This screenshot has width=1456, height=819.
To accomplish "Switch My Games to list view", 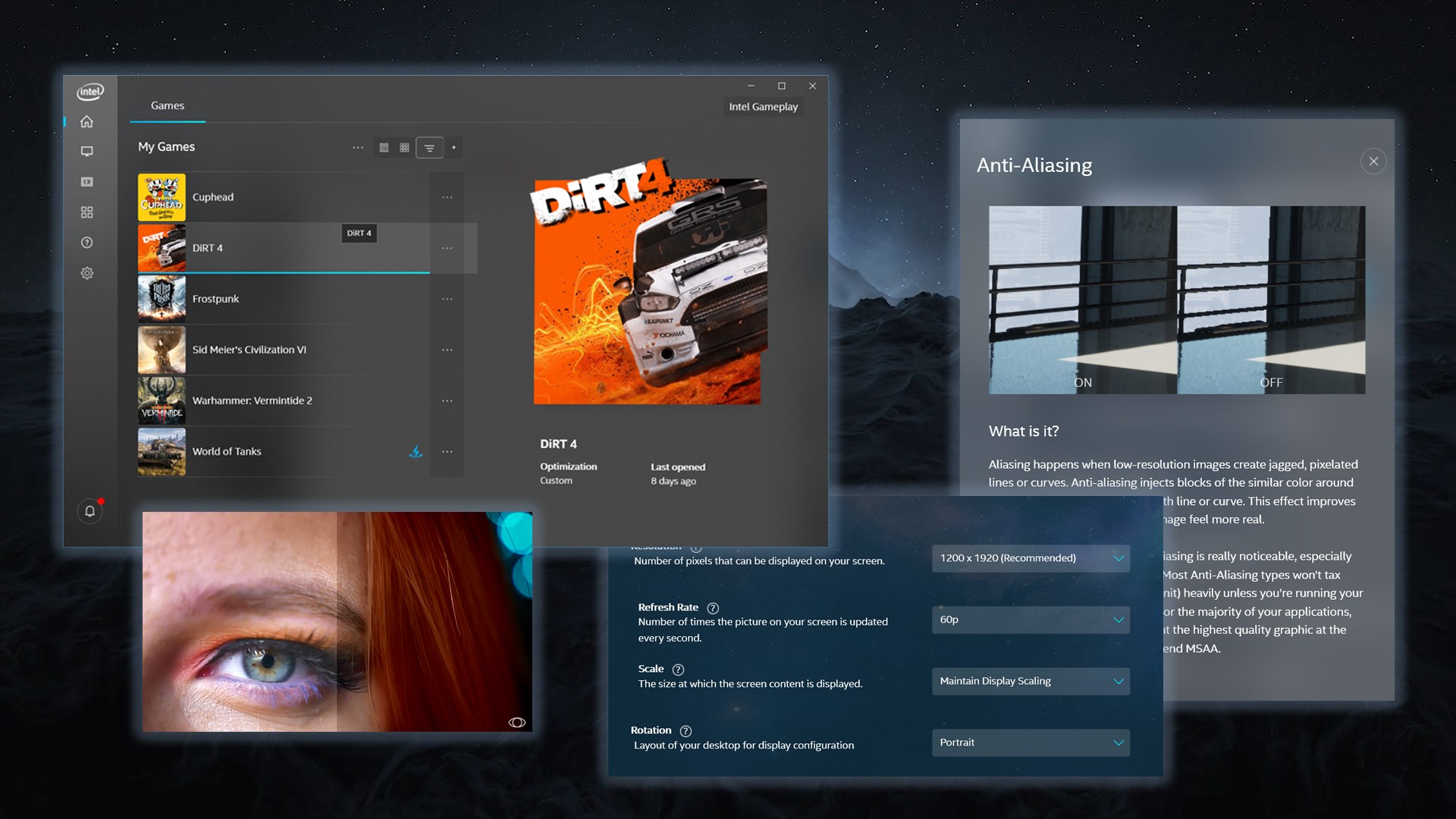I will [384, 148].
